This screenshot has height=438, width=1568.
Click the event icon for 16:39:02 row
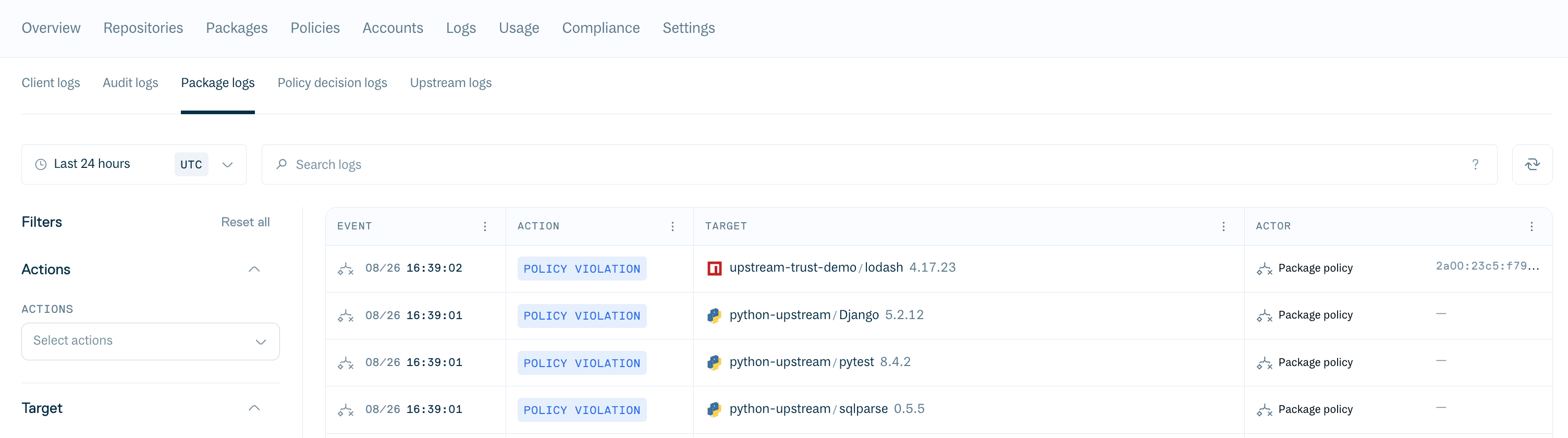tap(346, 269)
